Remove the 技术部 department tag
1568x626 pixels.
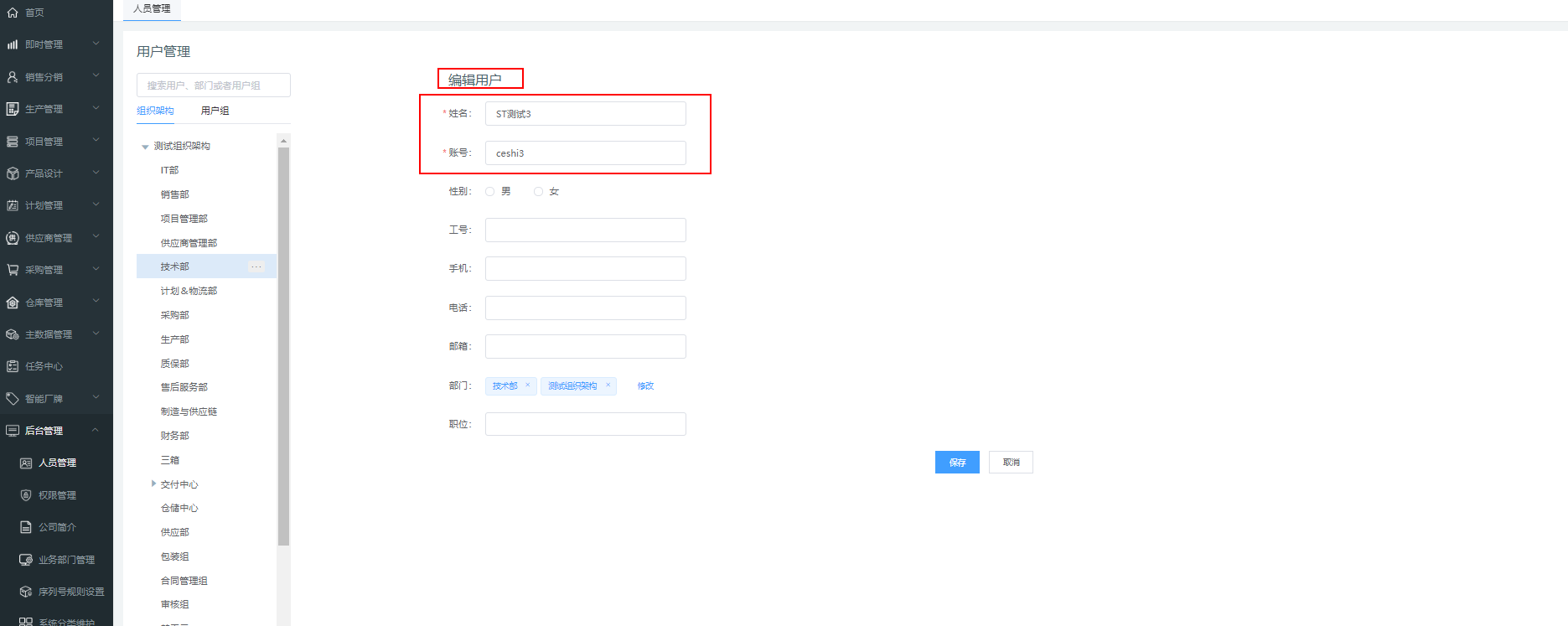pos(527,385)
